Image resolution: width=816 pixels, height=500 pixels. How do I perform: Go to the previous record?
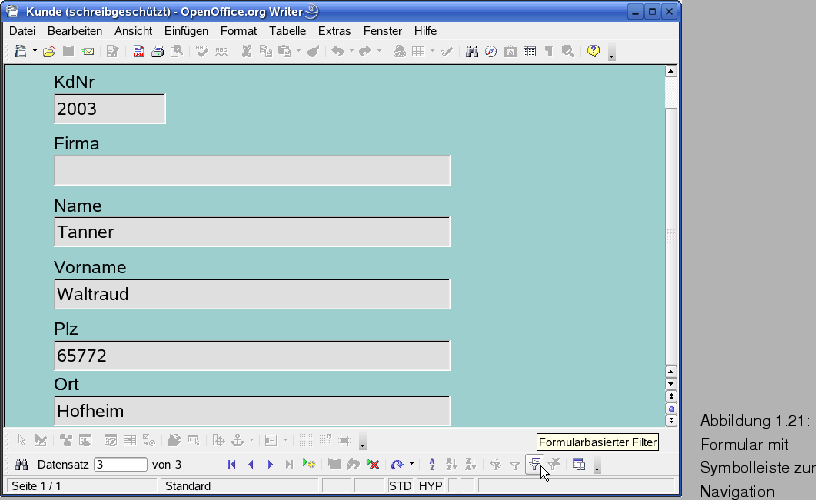[x=251, y=465]
